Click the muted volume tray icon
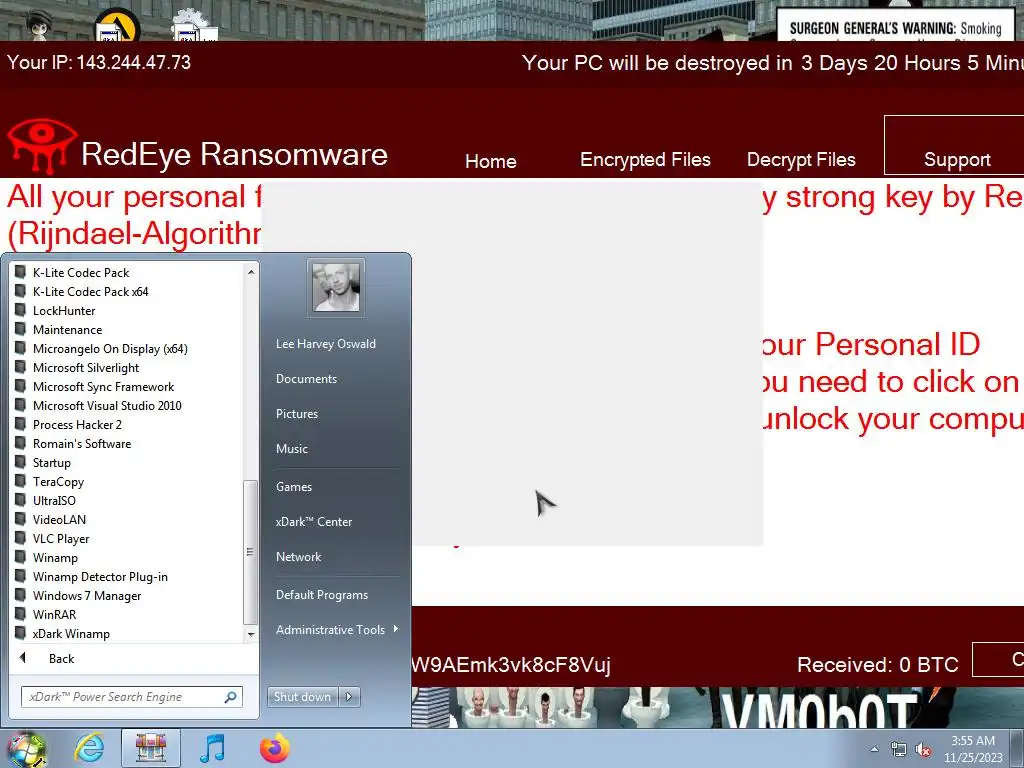Viewport: 1024px width, 768px height. click(923, 749)
